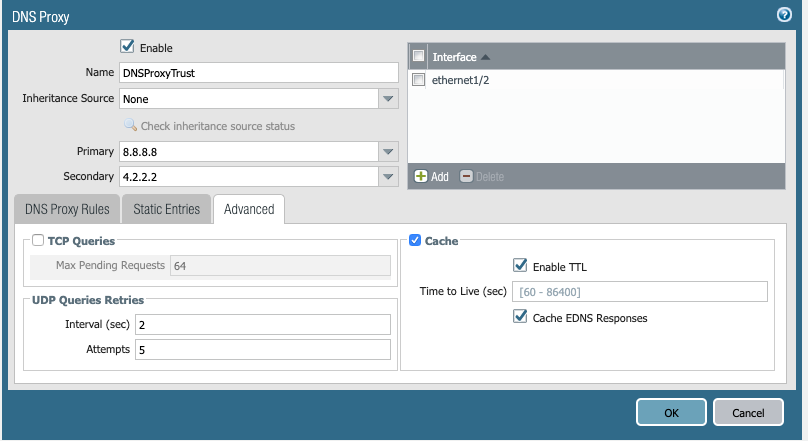Expand the Secondary DNS server dropdown
Viewport: 808px width, 441px height.
(389, 176)
